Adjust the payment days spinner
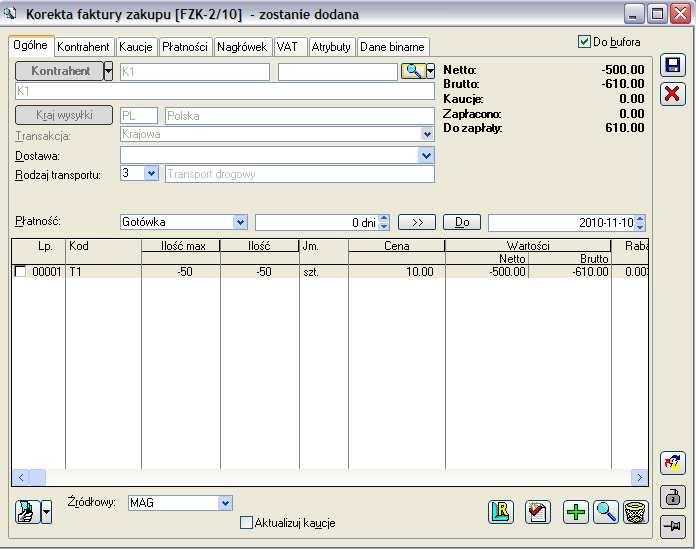 pyautogui.click(x=384, y=222)
